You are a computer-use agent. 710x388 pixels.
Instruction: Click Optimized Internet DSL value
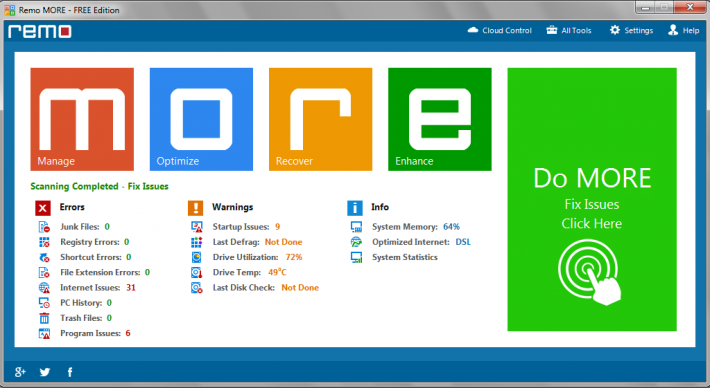(x=463, y=242)
